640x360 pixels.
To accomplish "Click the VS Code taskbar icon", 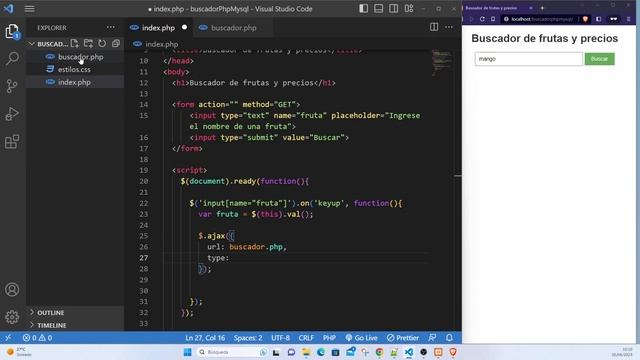I will point(409,352).
